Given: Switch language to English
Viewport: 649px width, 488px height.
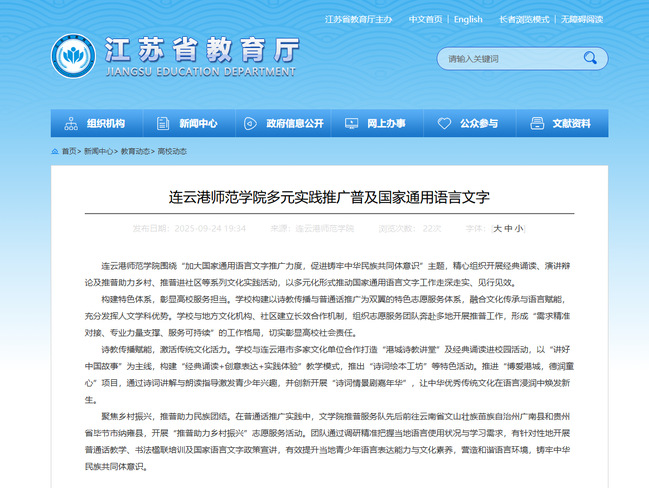Looking at the screenshot, I should (x=467, y=19).
